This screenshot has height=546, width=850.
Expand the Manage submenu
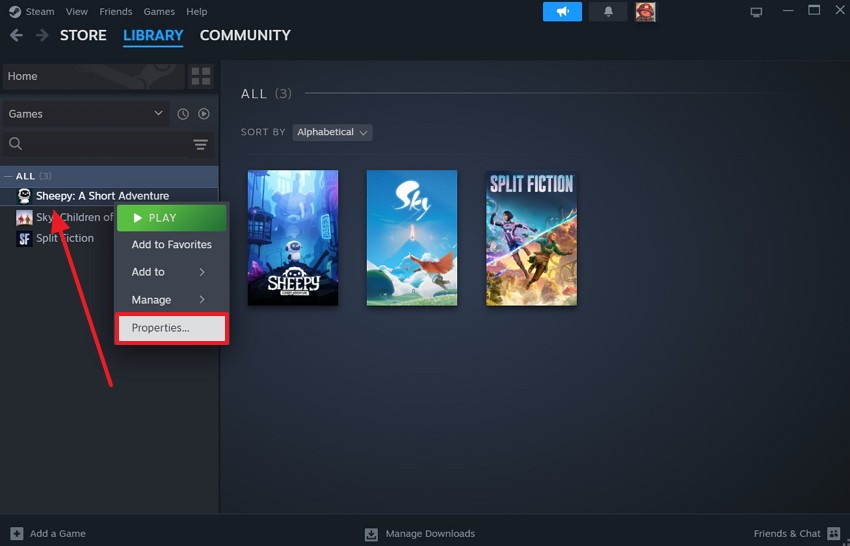tap(171, 300)
